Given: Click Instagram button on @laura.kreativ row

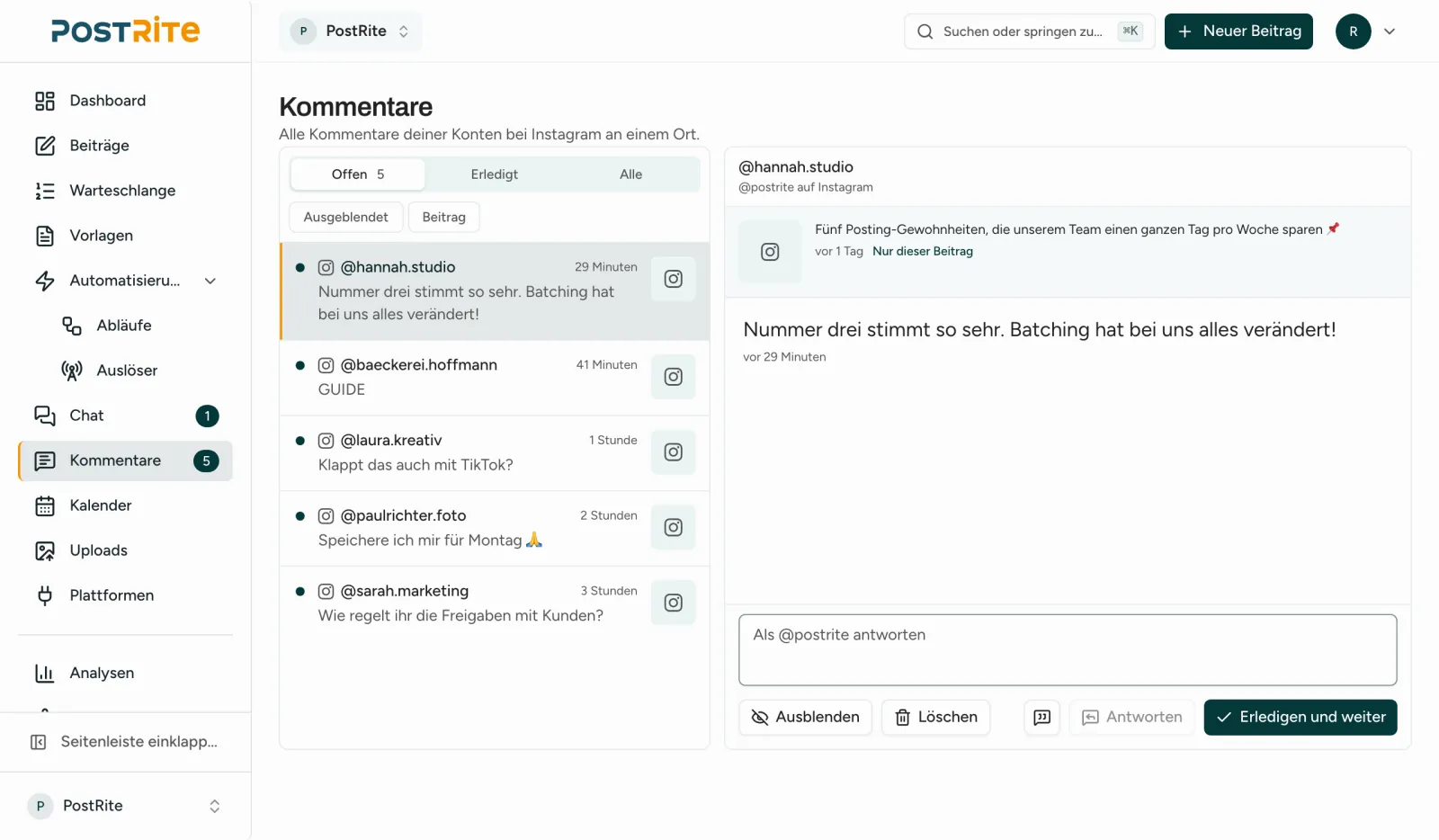Looking at the screenshot, I should [674, 452].
